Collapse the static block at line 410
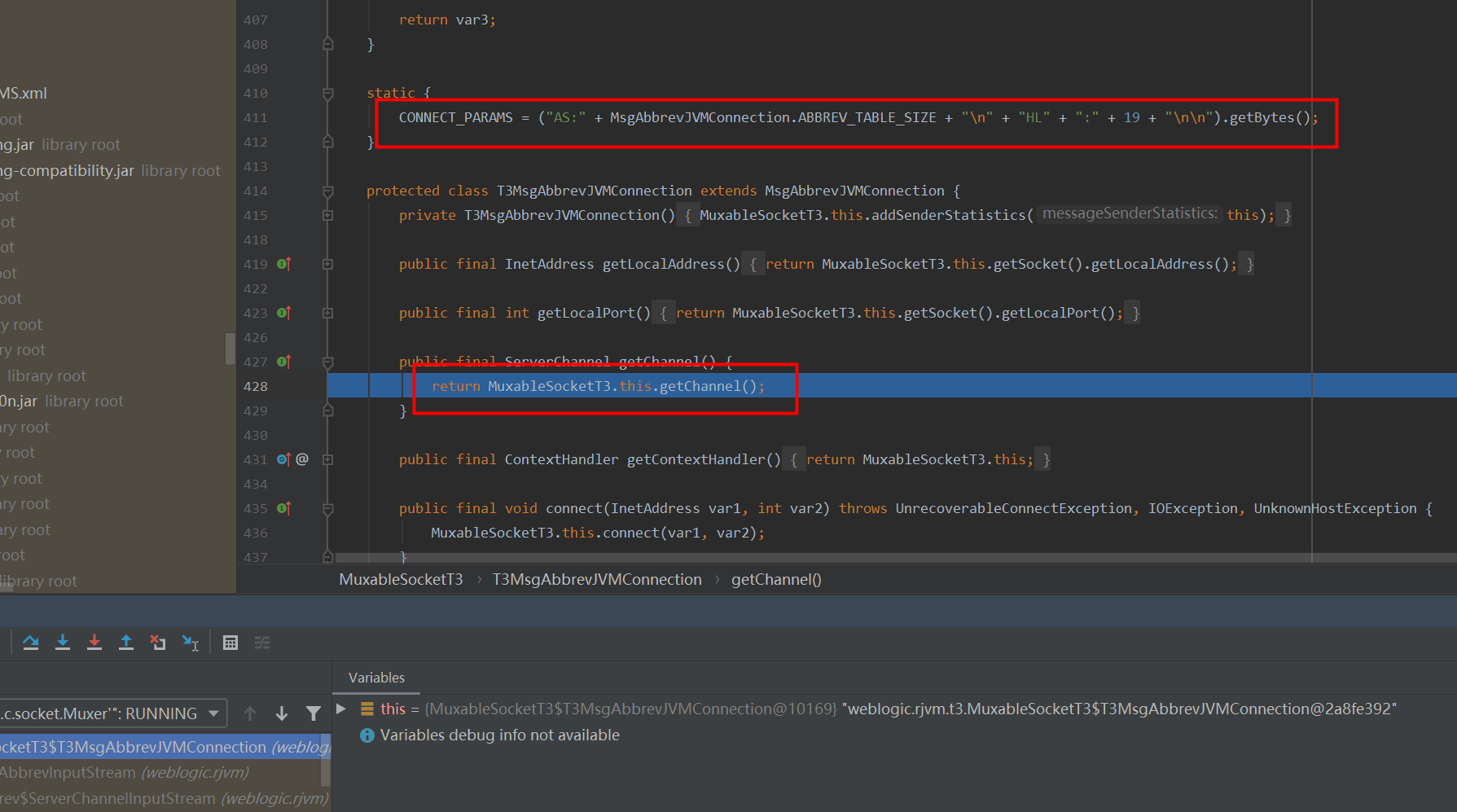 pyautogui.click(x=328, y=93)
